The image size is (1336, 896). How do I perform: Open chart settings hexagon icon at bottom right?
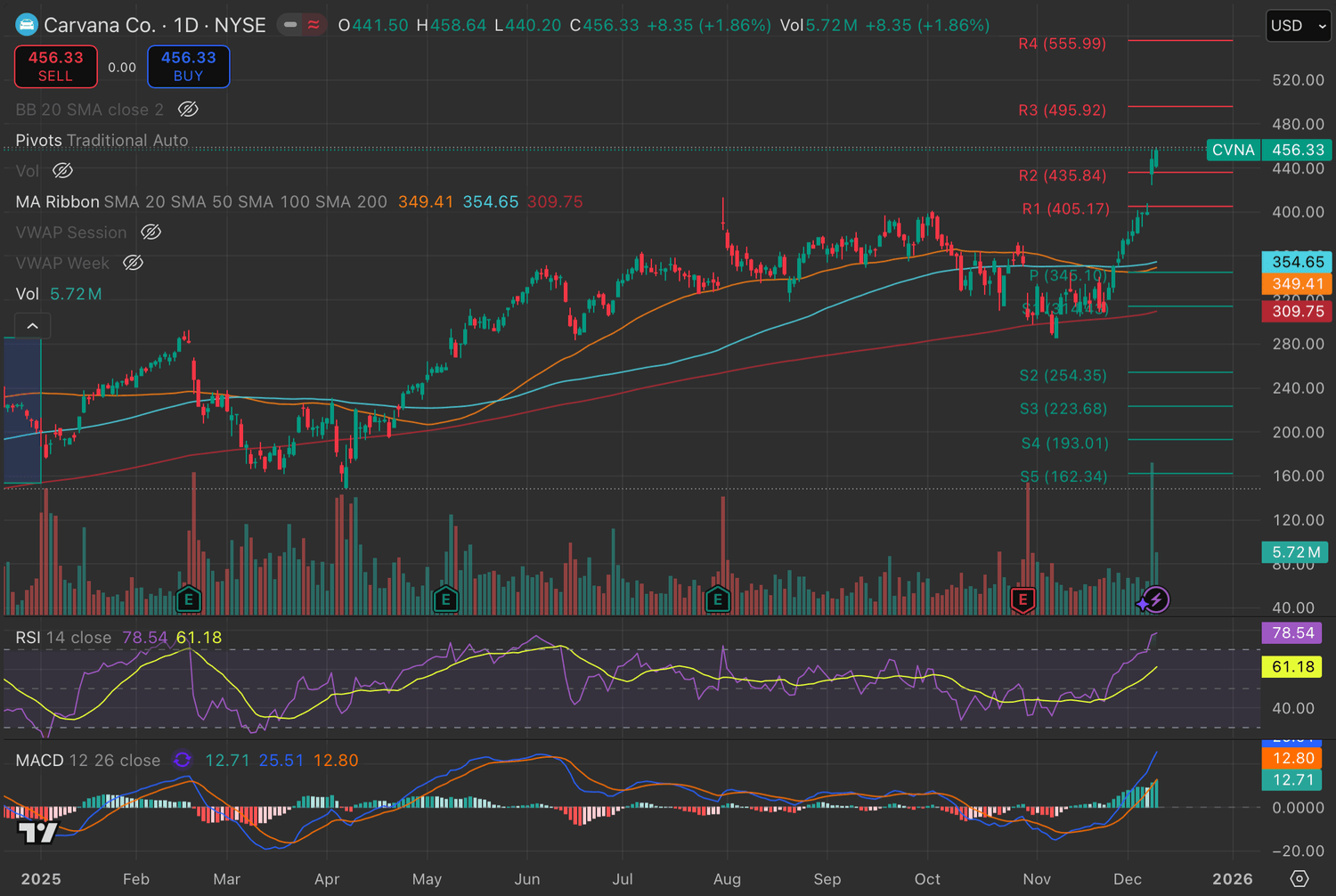(x=1299, y=879)
